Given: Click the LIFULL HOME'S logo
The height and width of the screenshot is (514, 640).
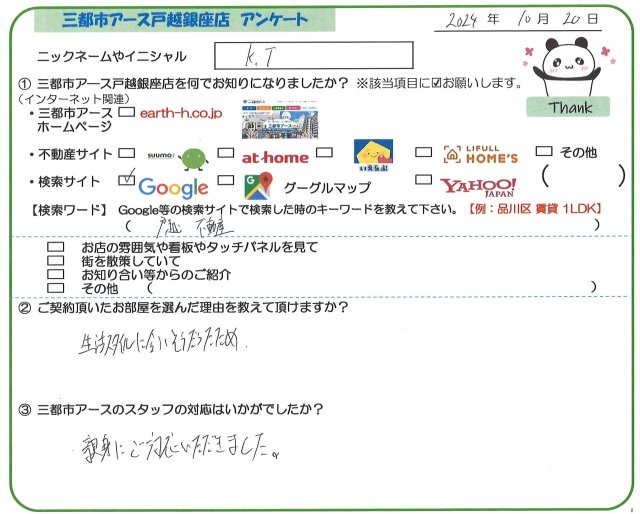Looking at the screenshot, I should pyautogui.click(x=480, y=155).
